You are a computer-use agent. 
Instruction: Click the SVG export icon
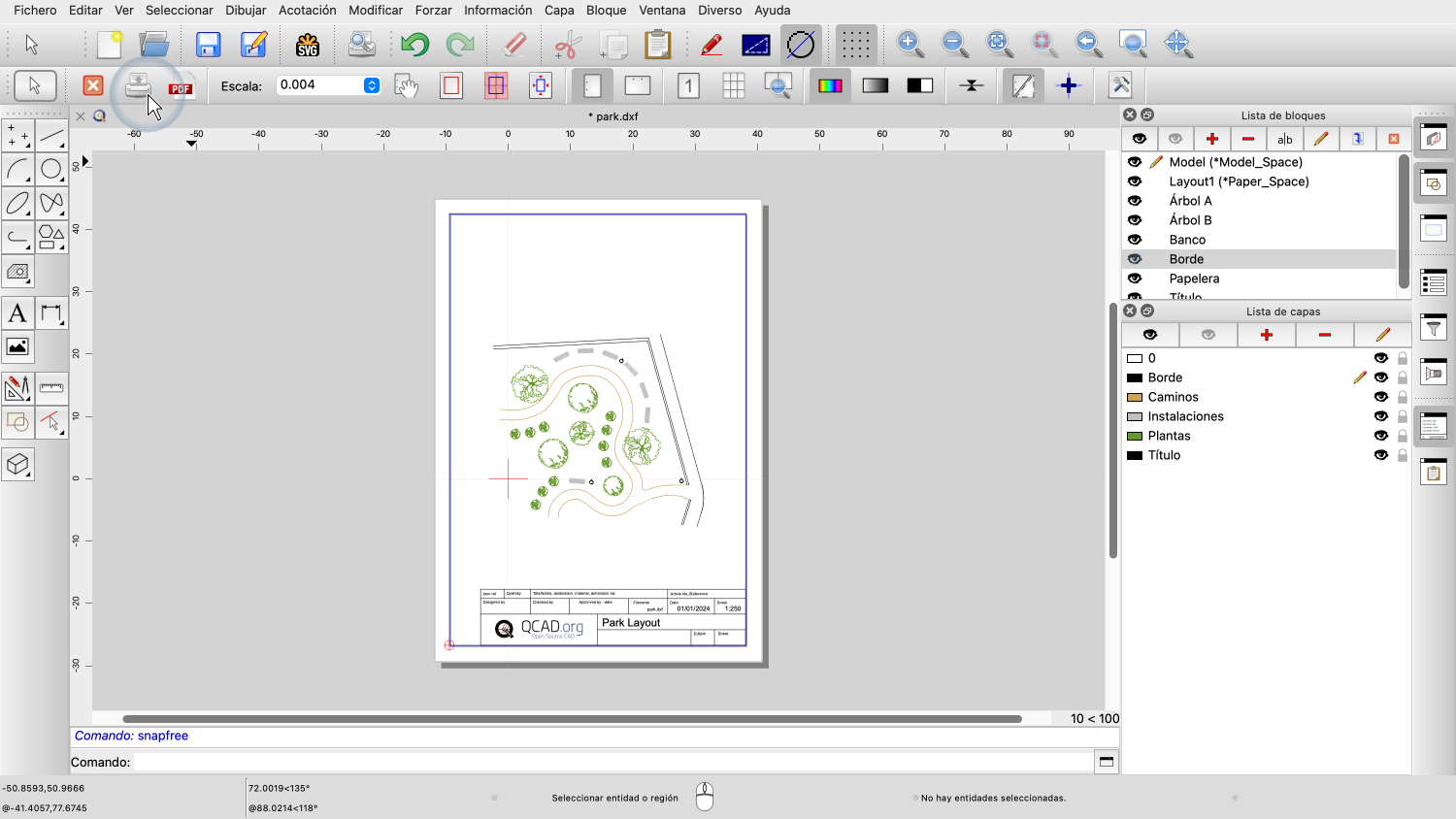(308, 45)
